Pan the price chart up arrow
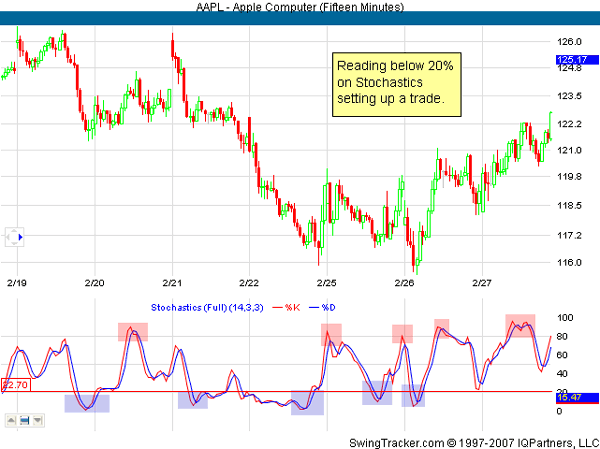Image resolution: width=600 pixels, height=449 pixels. coord(14,231)
